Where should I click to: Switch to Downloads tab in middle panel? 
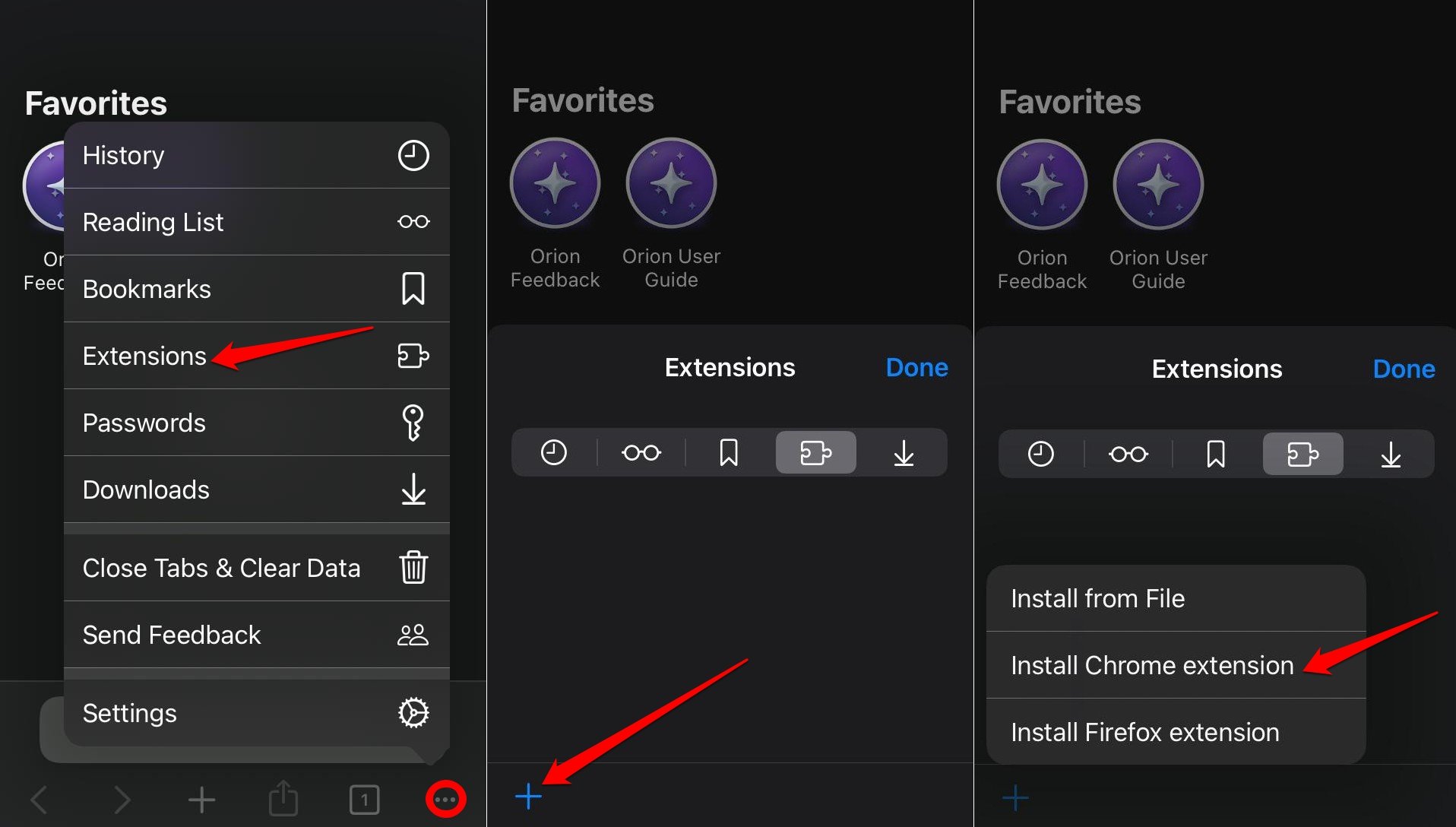904,453
